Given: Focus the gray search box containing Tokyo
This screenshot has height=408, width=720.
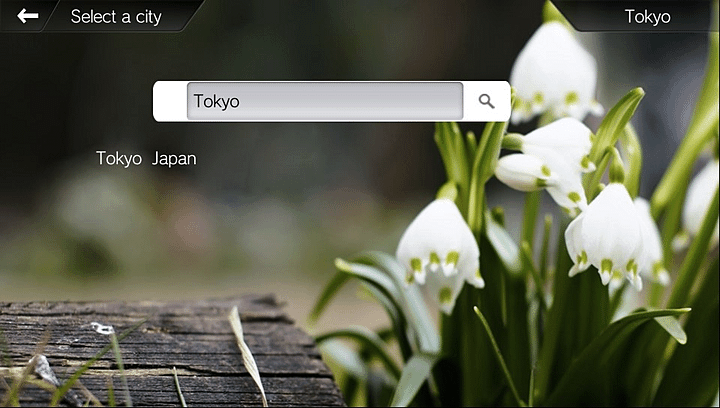Looking at the screenshot, I should click(x=325, y=101).
